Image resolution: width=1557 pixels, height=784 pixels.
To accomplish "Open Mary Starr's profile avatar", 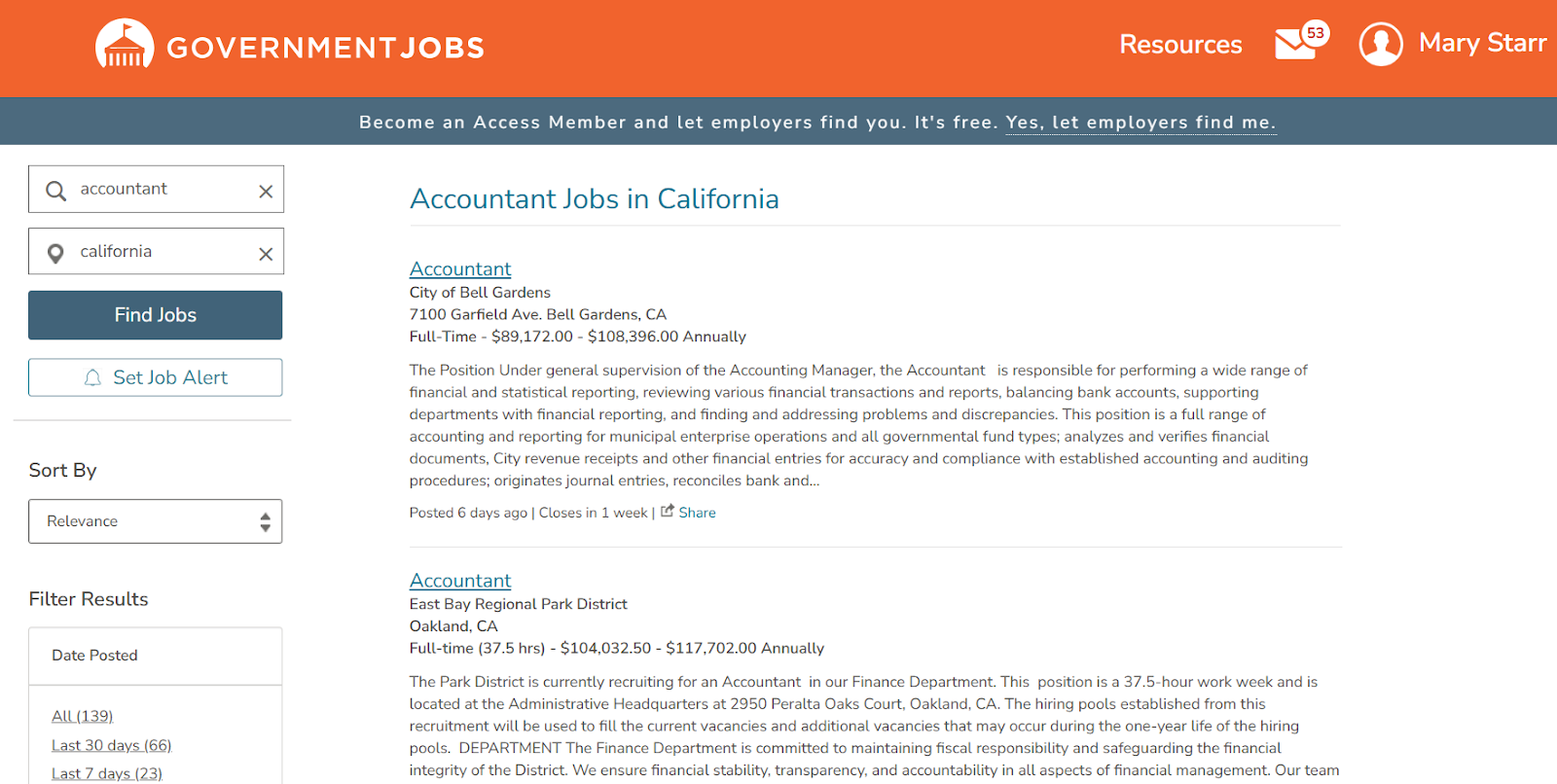I will pyautogui.click(x=1380, y=44).
